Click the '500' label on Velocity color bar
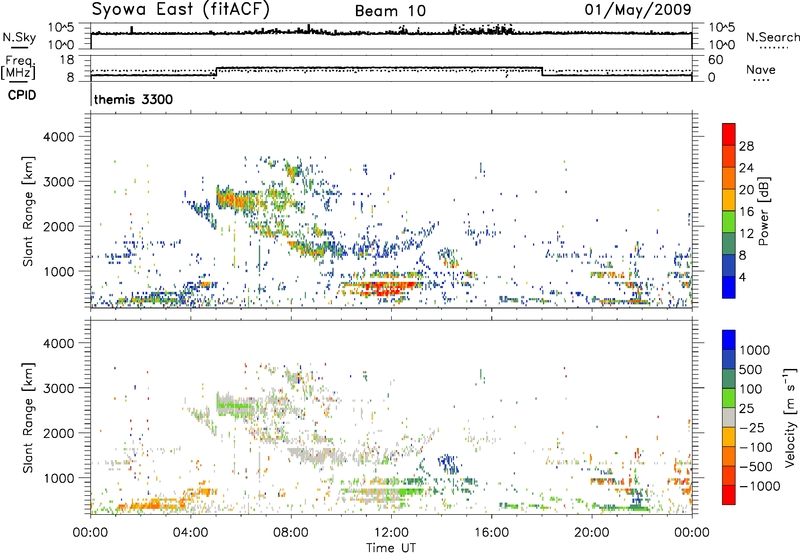 point(751,370)
